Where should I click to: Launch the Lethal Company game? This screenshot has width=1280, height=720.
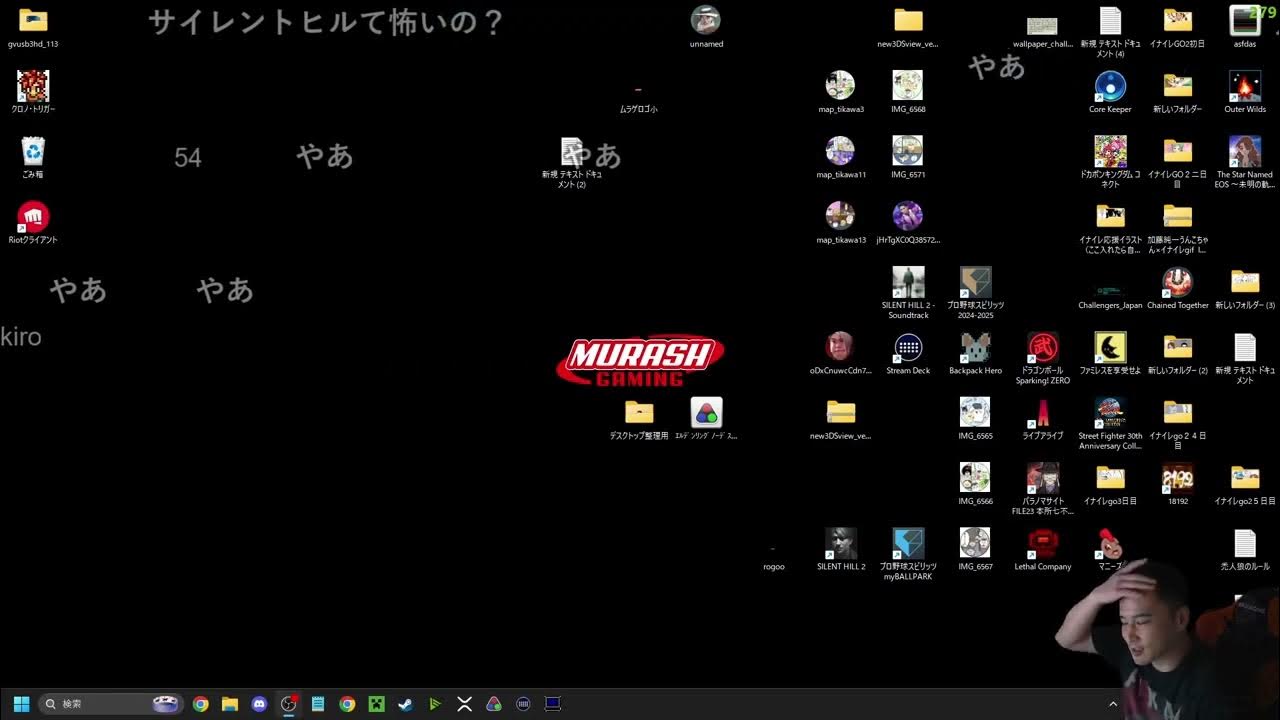[1043, 543]
